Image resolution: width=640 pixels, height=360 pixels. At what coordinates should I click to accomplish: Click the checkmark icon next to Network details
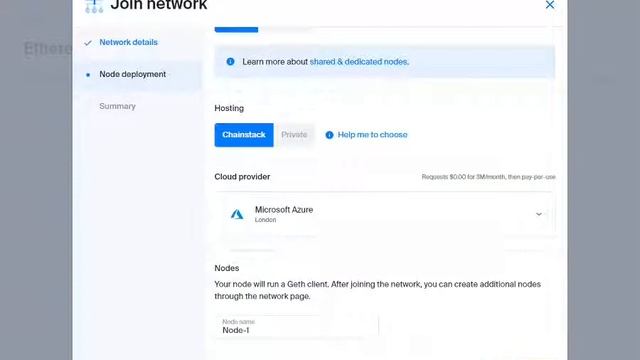coord(88,43)
